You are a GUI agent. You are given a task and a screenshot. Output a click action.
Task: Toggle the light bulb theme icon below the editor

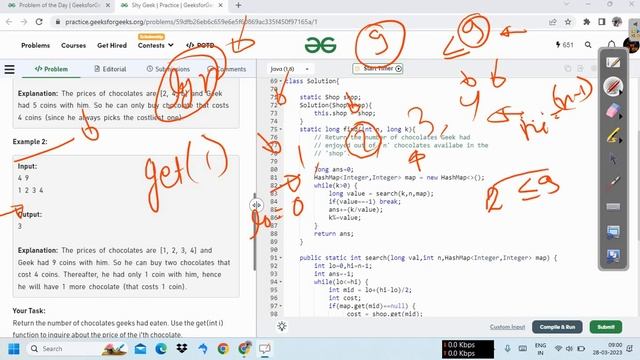[282, 326]
